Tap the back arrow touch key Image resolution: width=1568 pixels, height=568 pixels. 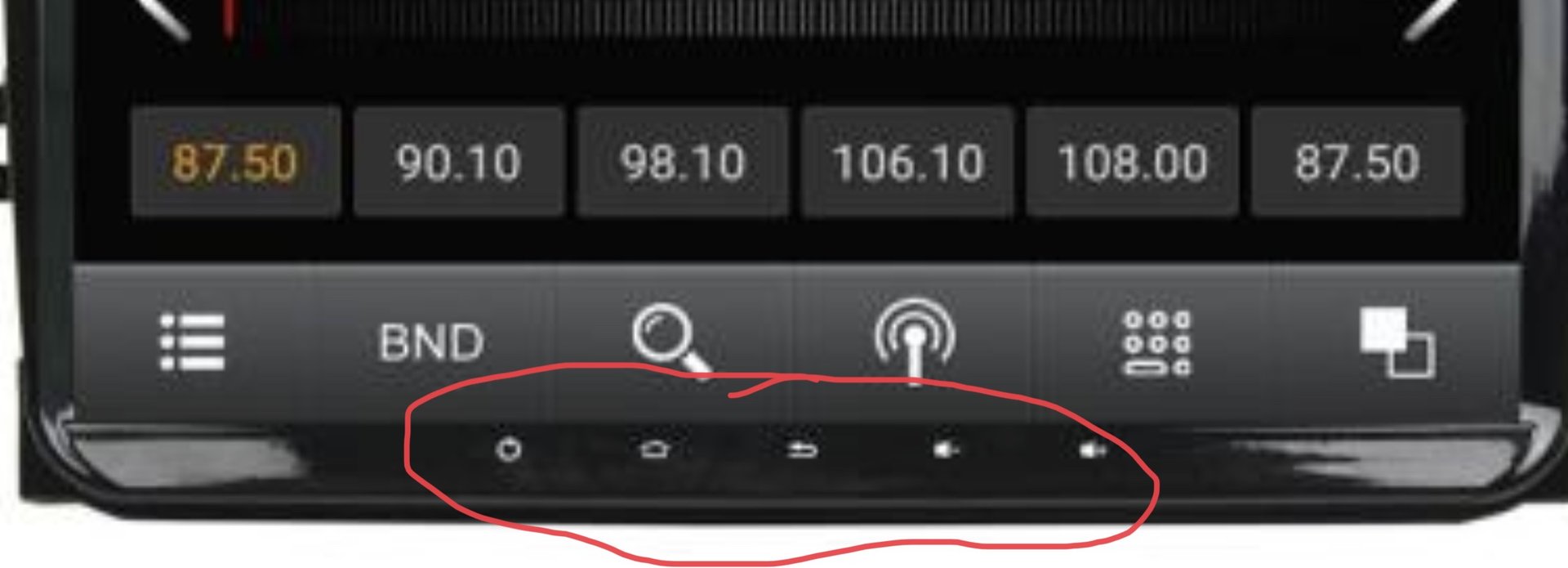(x=802, y=449)
